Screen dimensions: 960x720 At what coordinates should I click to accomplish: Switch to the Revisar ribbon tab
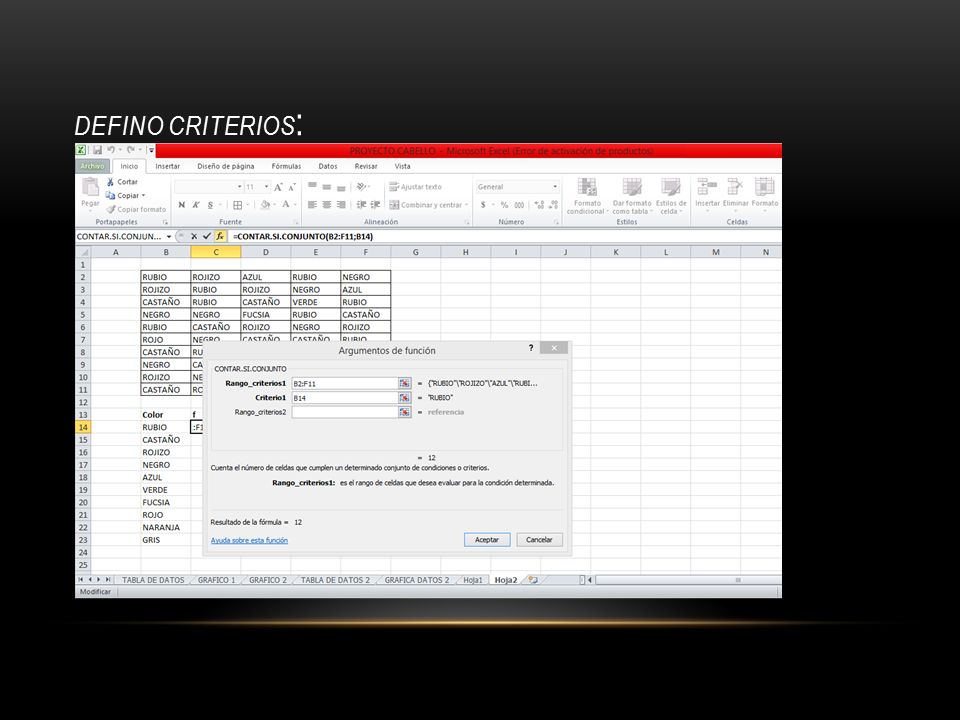pyautogui.click(x=366, y=166)
